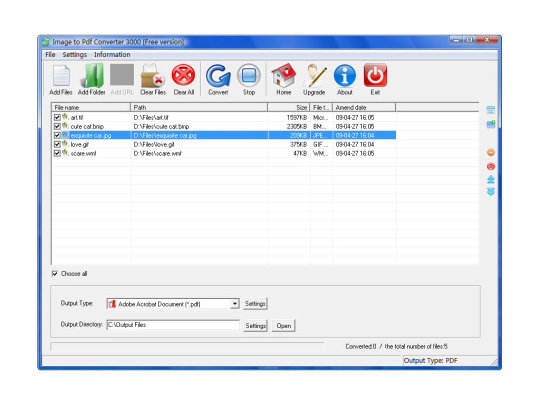Move file down with the down-arrow icon
This screenshot has height=405, width=540.
tap(491, 192)
